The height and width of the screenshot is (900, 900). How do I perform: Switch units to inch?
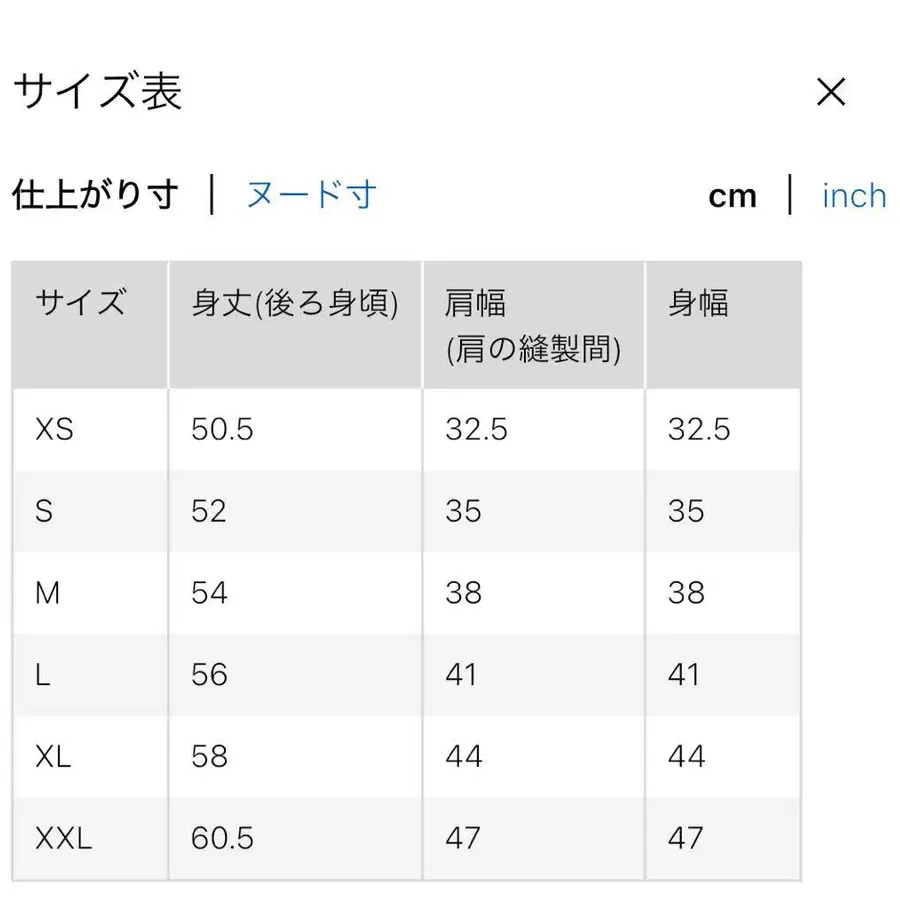coord(853,196)
